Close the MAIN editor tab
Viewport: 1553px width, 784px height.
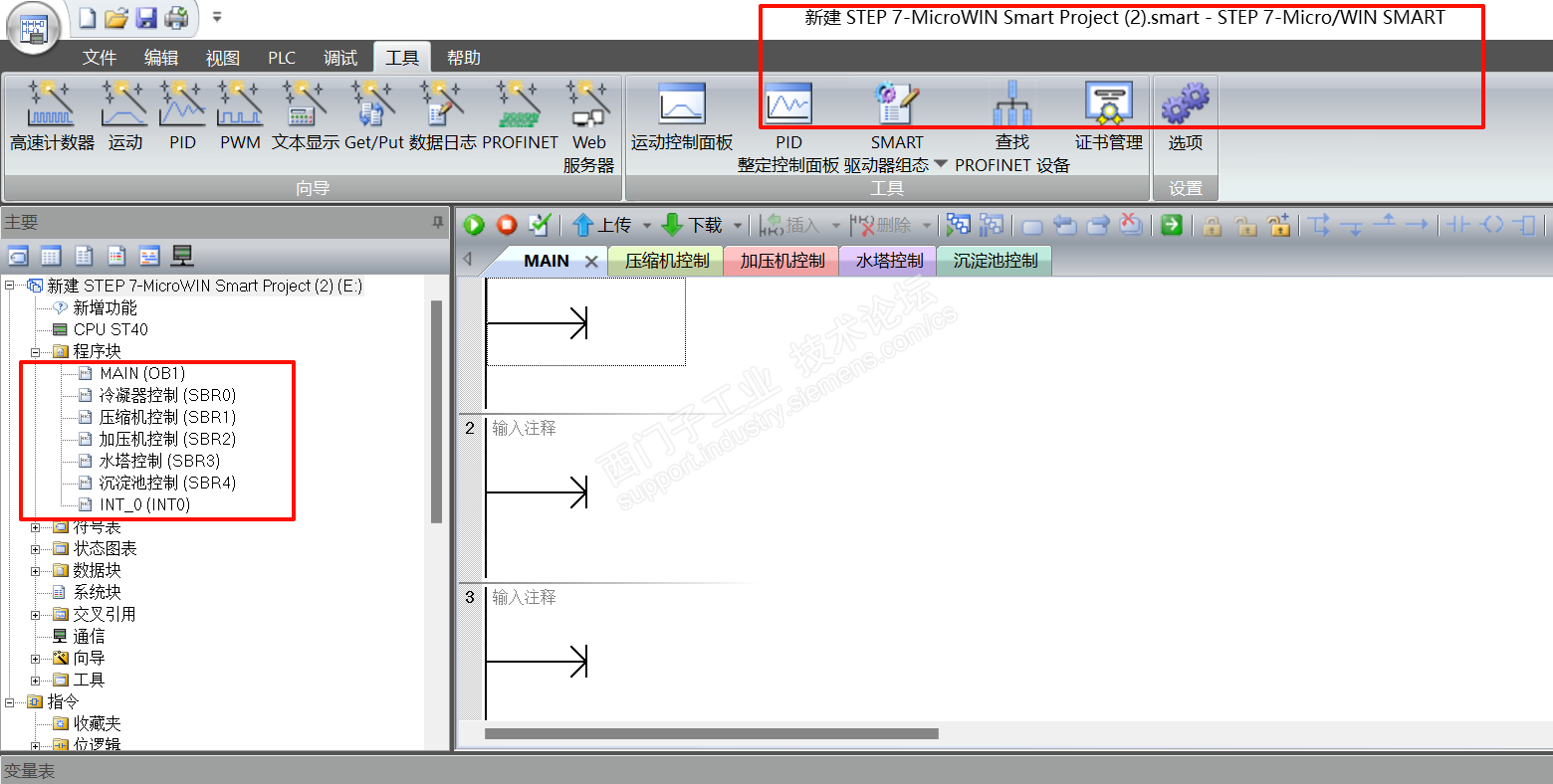pos(591,261)
